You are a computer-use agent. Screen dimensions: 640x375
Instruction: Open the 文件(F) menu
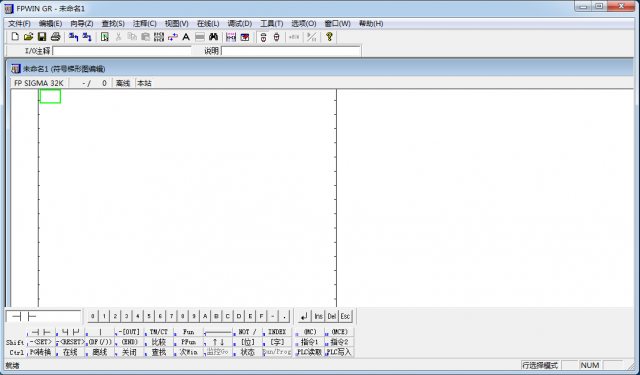click(19, 23)
